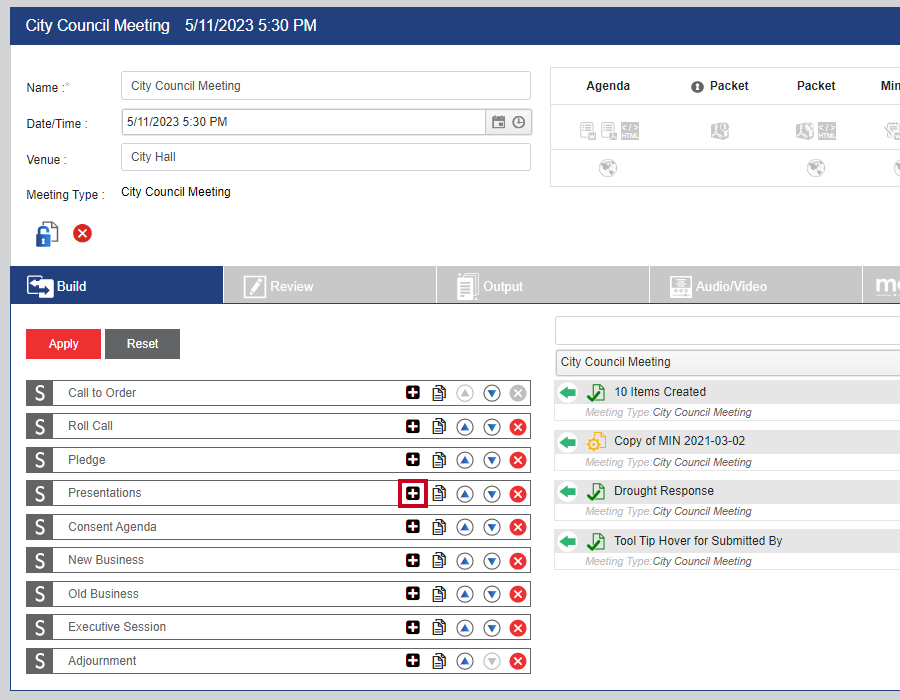This screenshot has width=900, height=700.
Task: Copy the Old Business section
Action: (x=439, y=594)
